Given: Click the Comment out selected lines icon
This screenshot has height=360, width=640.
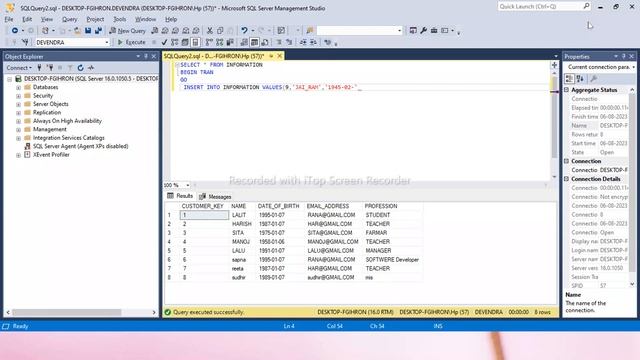Looking at the screenshot, I should tap(279, 42).
